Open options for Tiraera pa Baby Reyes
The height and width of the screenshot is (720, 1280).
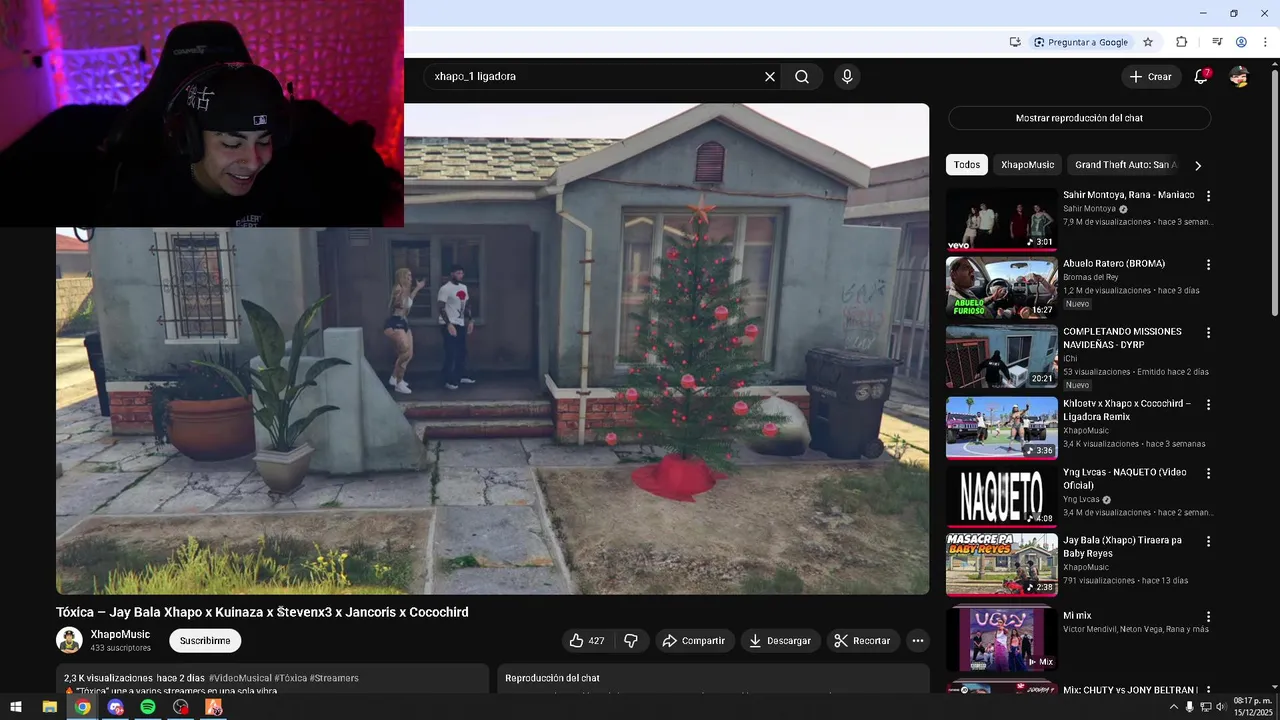point(1208,541)
